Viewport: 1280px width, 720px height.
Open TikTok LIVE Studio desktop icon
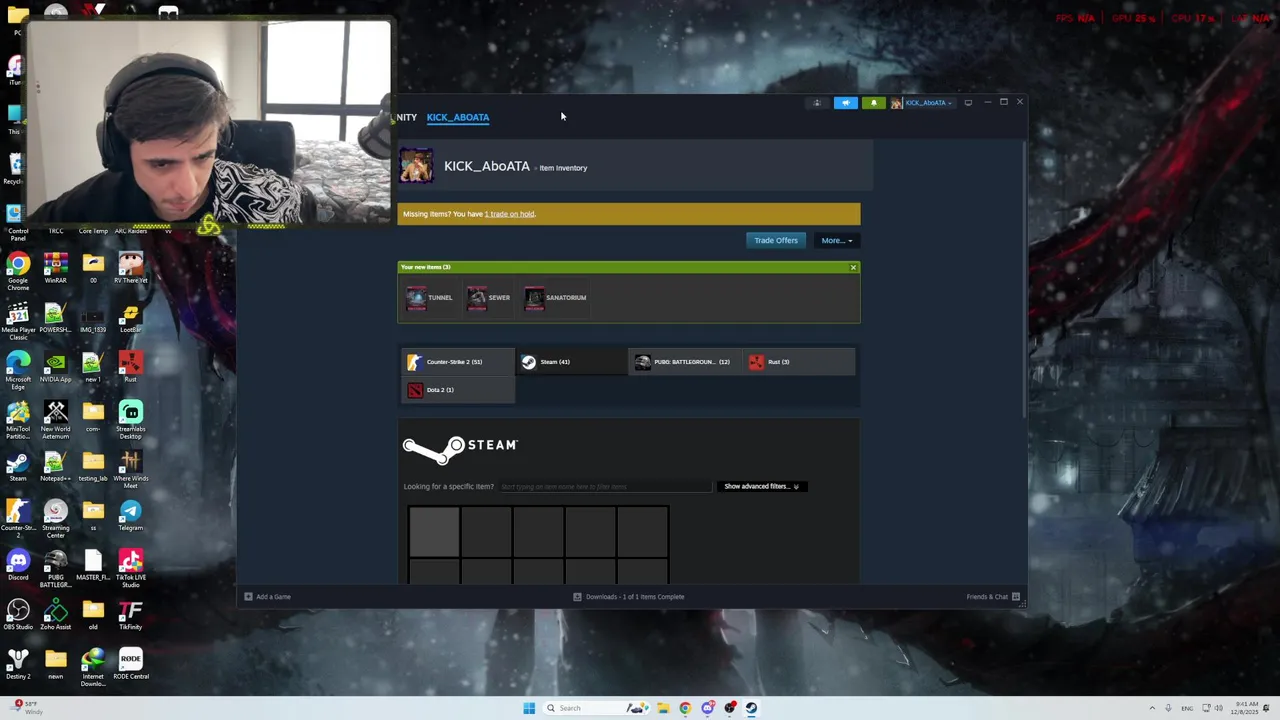(x=130, y=569)
